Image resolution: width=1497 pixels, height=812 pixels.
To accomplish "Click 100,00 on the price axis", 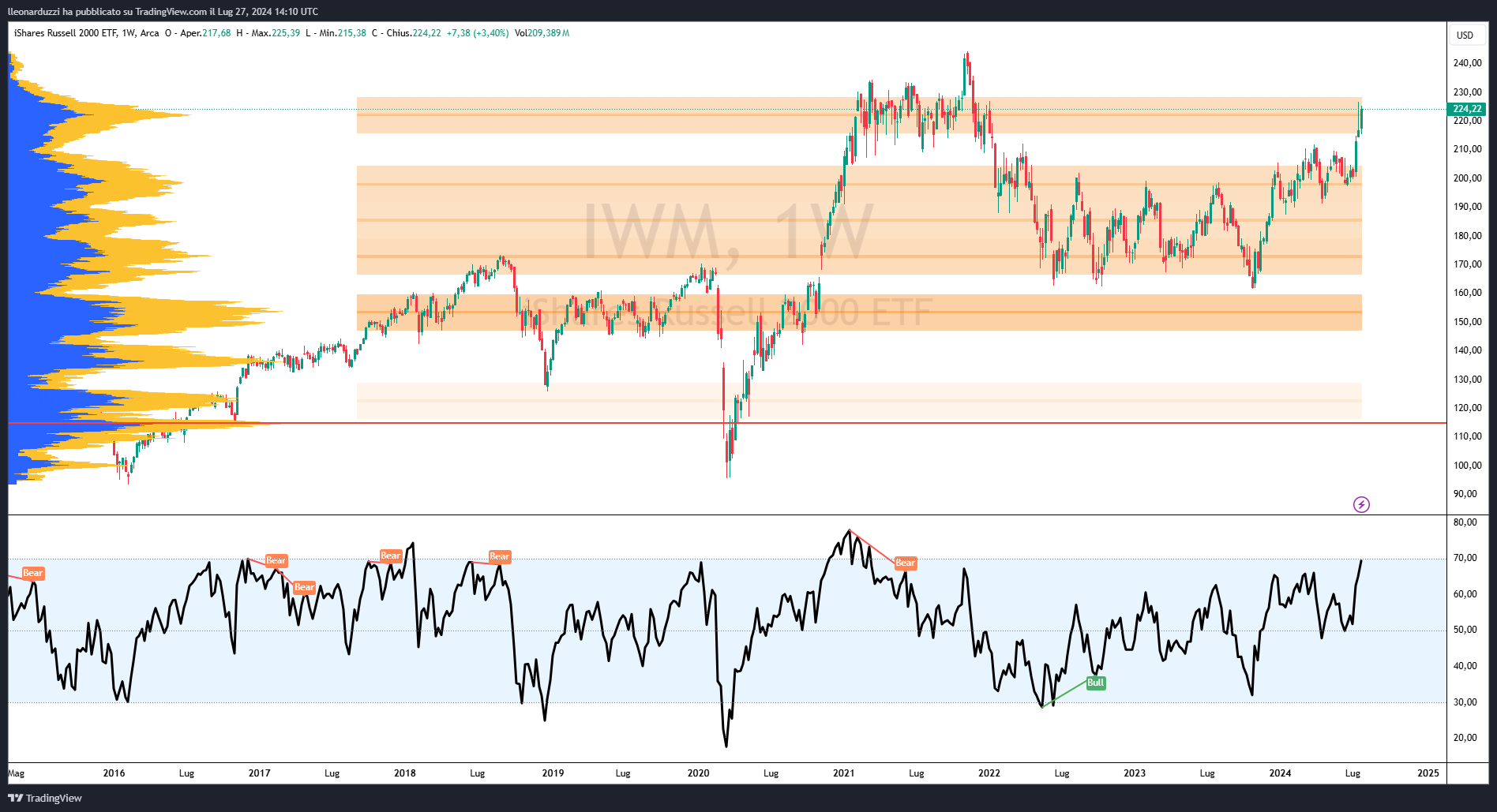I will 1468,466.
